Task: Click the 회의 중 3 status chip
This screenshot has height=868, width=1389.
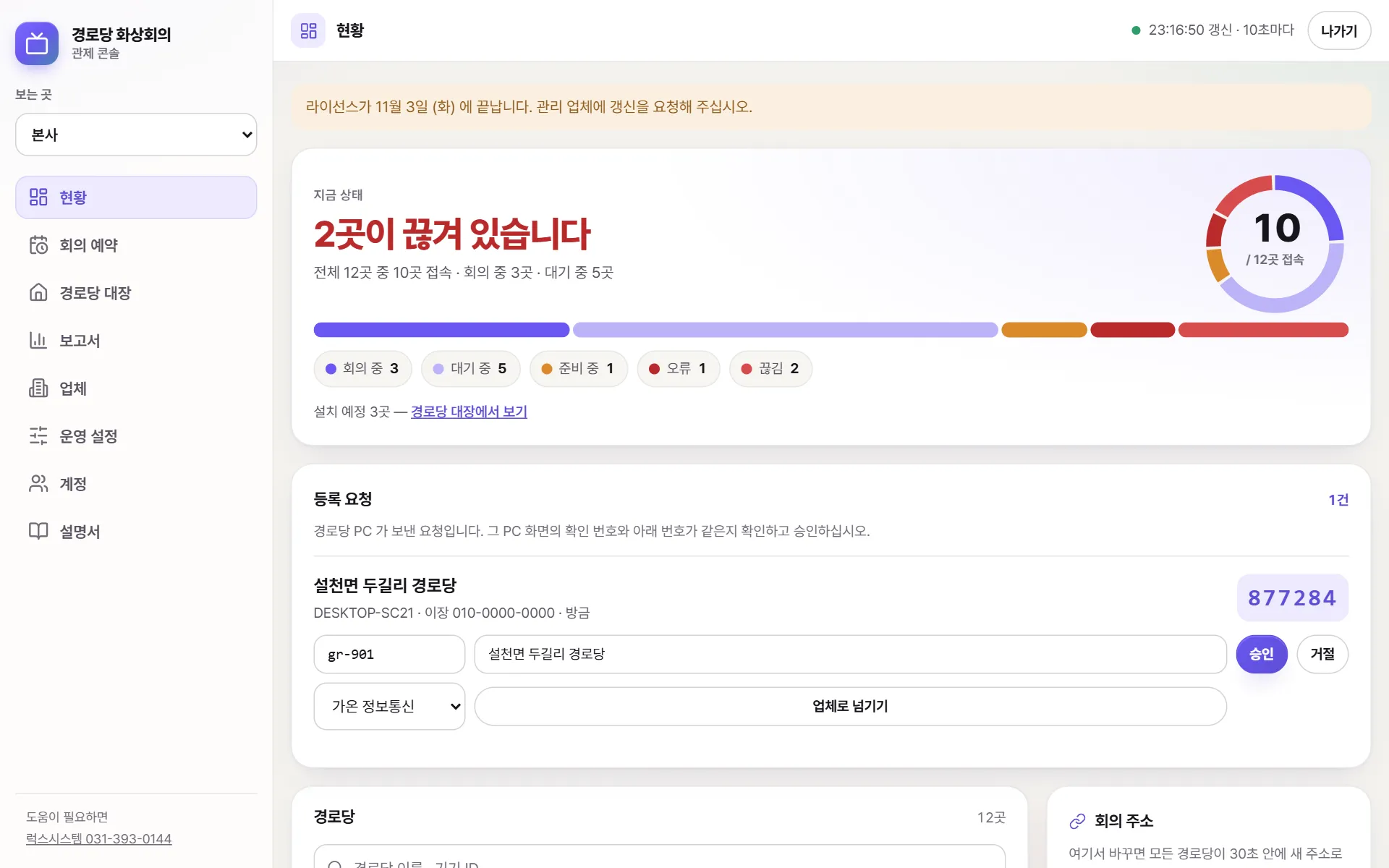Action: 362,369
